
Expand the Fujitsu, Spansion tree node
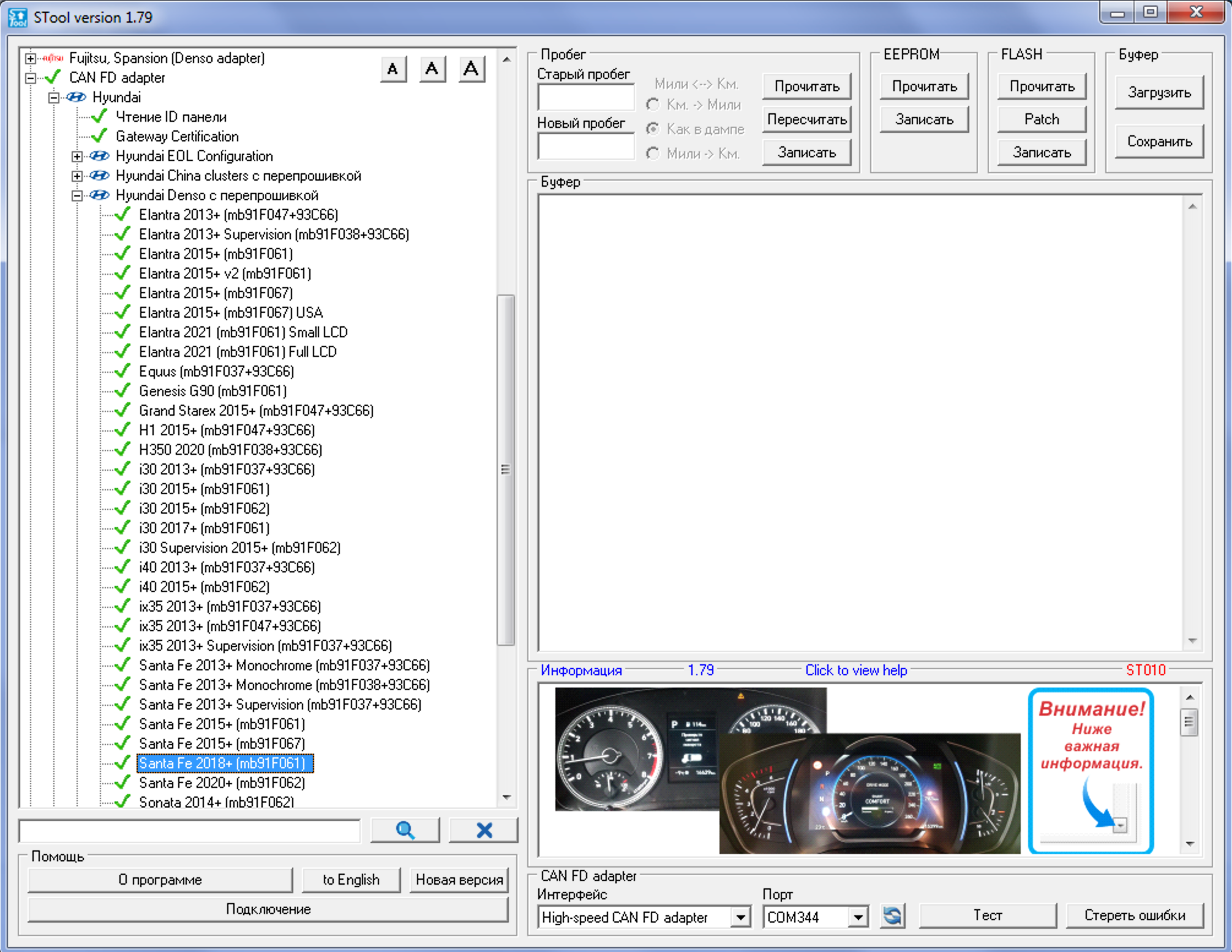click(x=31, y=58)
